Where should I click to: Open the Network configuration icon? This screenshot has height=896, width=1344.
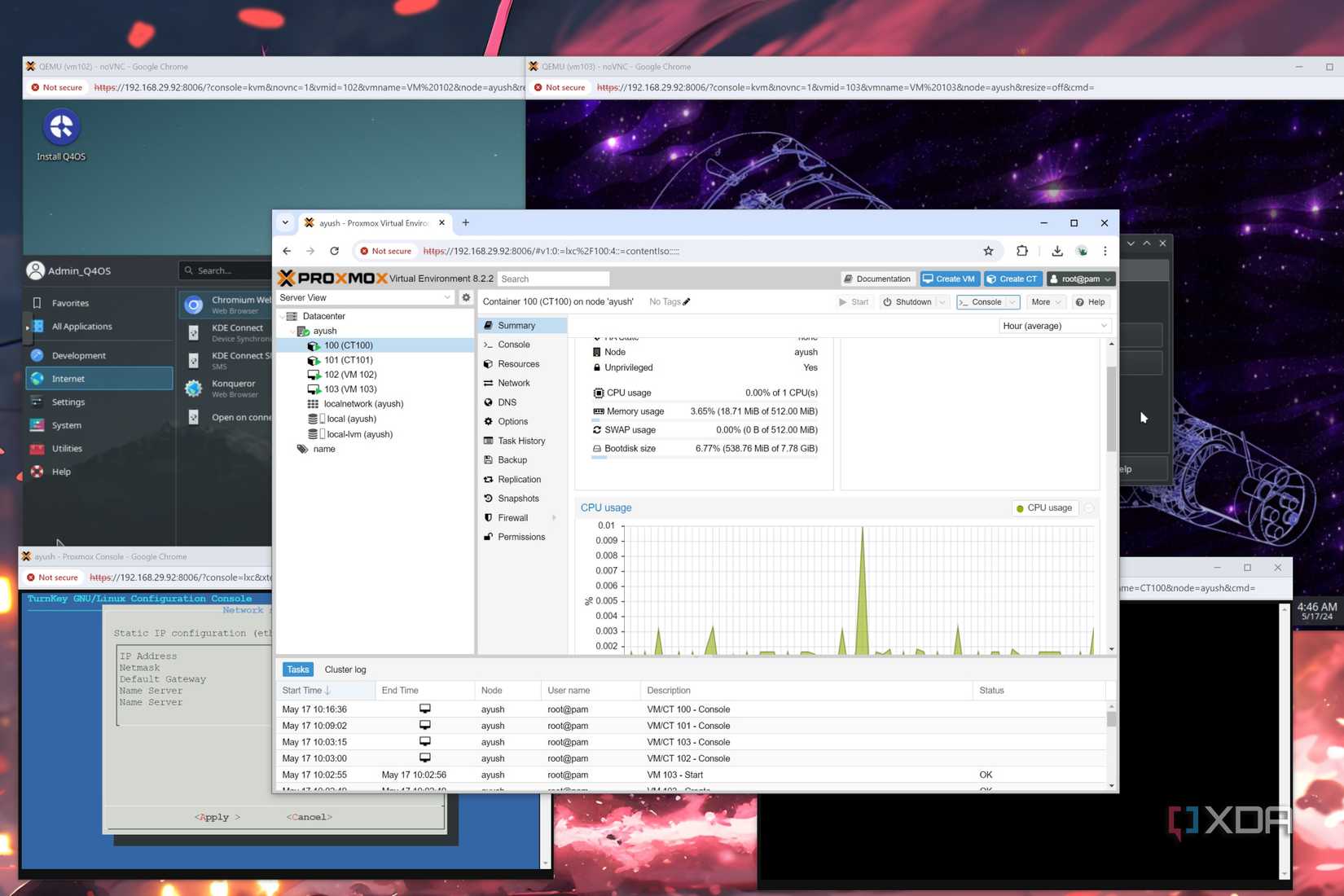click(488, 383)
